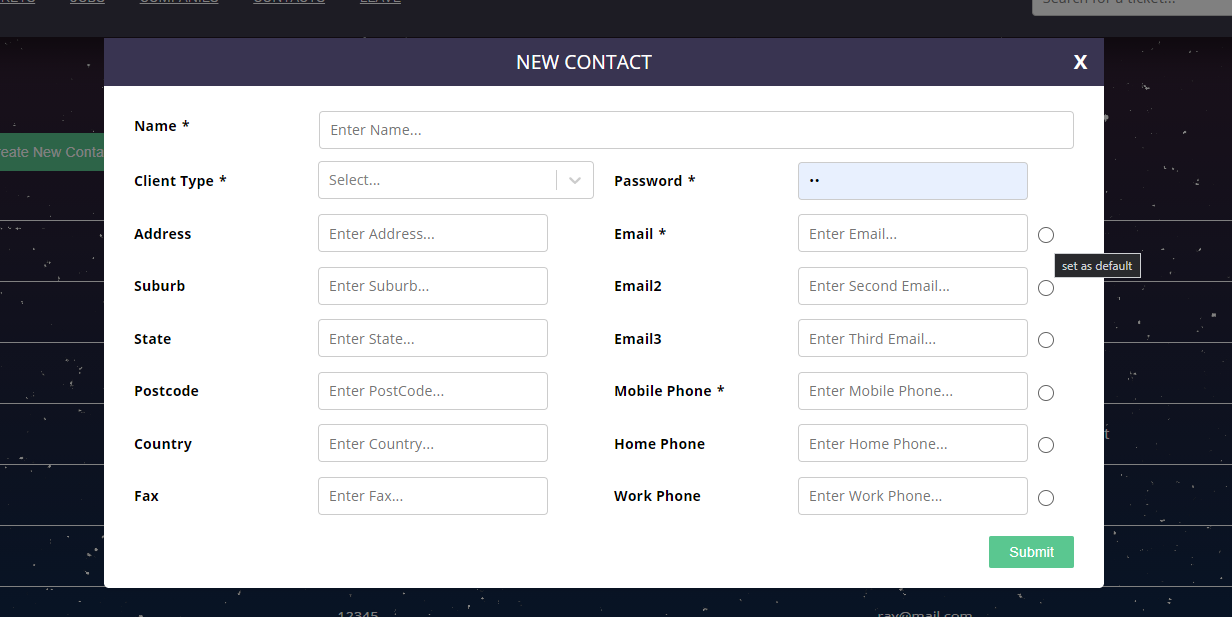Focus the Enter PostCode field
This screenshot has width=1232, height=617.
(x=432, y=391)
